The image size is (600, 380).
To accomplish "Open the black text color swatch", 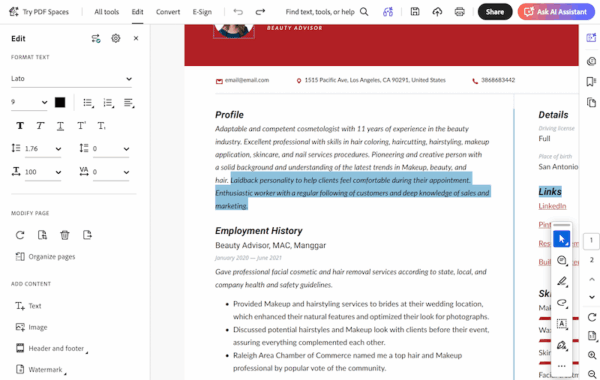I will point(60,103).
